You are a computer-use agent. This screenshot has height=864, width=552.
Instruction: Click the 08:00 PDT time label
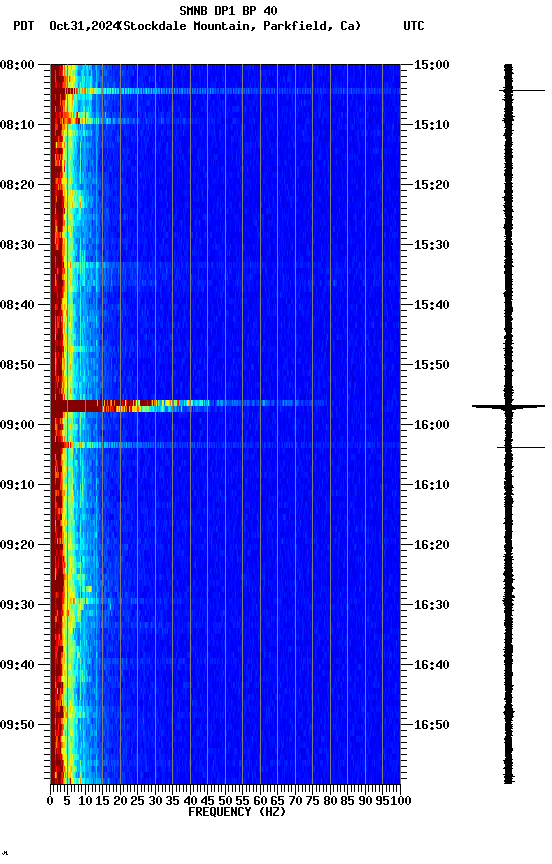(17, 65)
